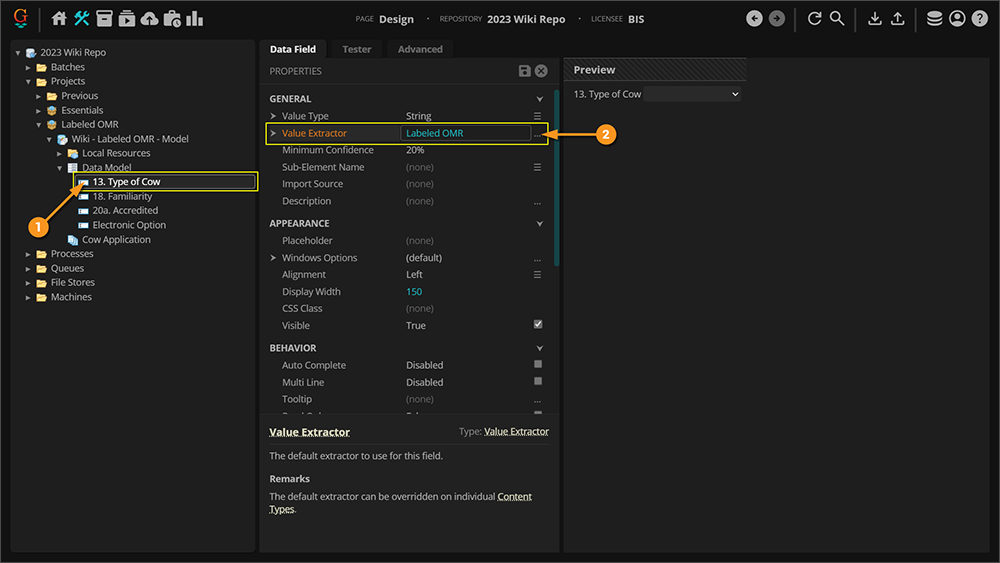
Task: Click the Search magnifier icon
Action: point(837,19)
